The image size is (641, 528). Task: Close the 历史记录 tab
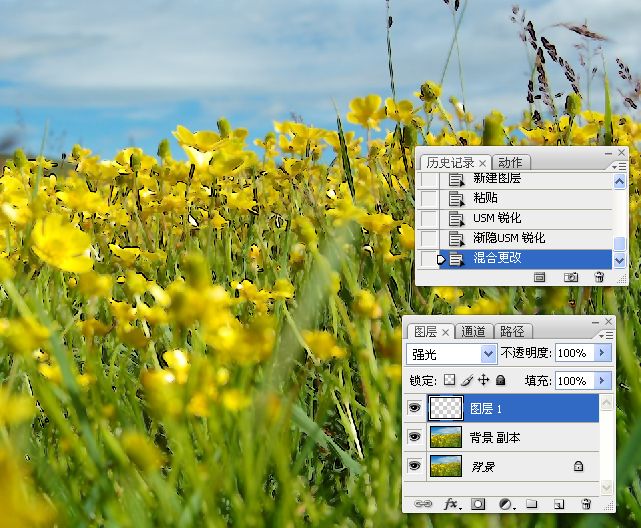click(482, 163)
